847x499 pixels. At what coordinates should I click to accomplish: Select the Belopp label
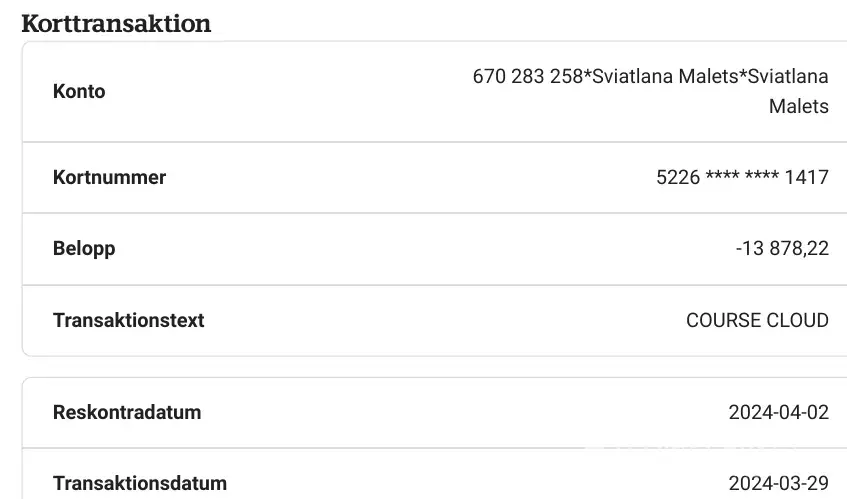(x=84, y=248)
